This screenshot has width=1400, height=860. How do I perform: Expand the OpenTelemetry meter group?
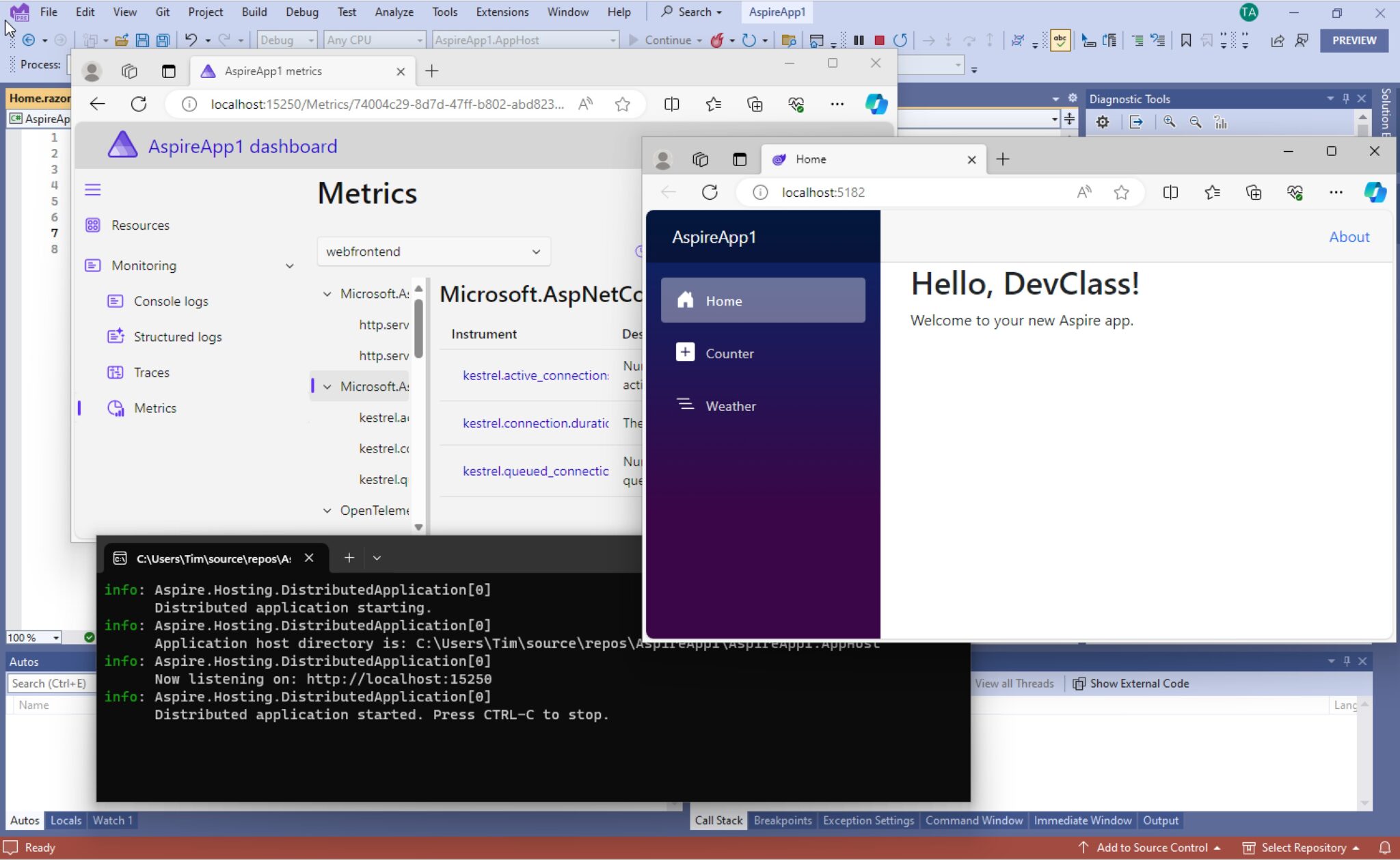pyautogui.click(x=327, y=510)
